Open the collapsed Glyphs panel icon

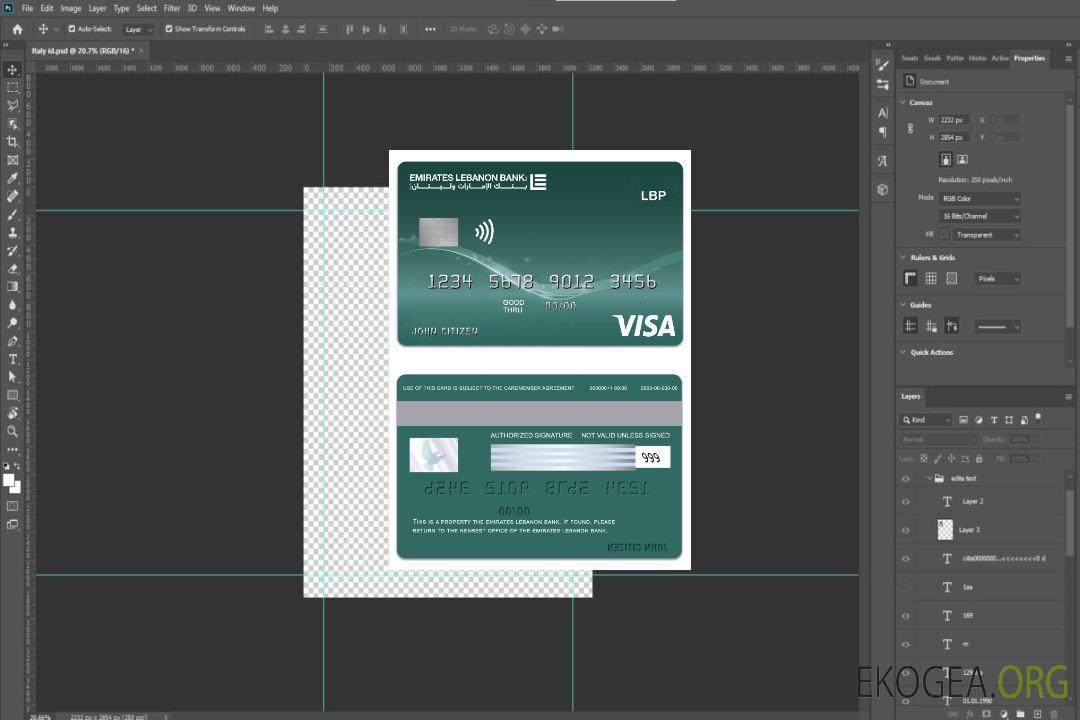882,161
